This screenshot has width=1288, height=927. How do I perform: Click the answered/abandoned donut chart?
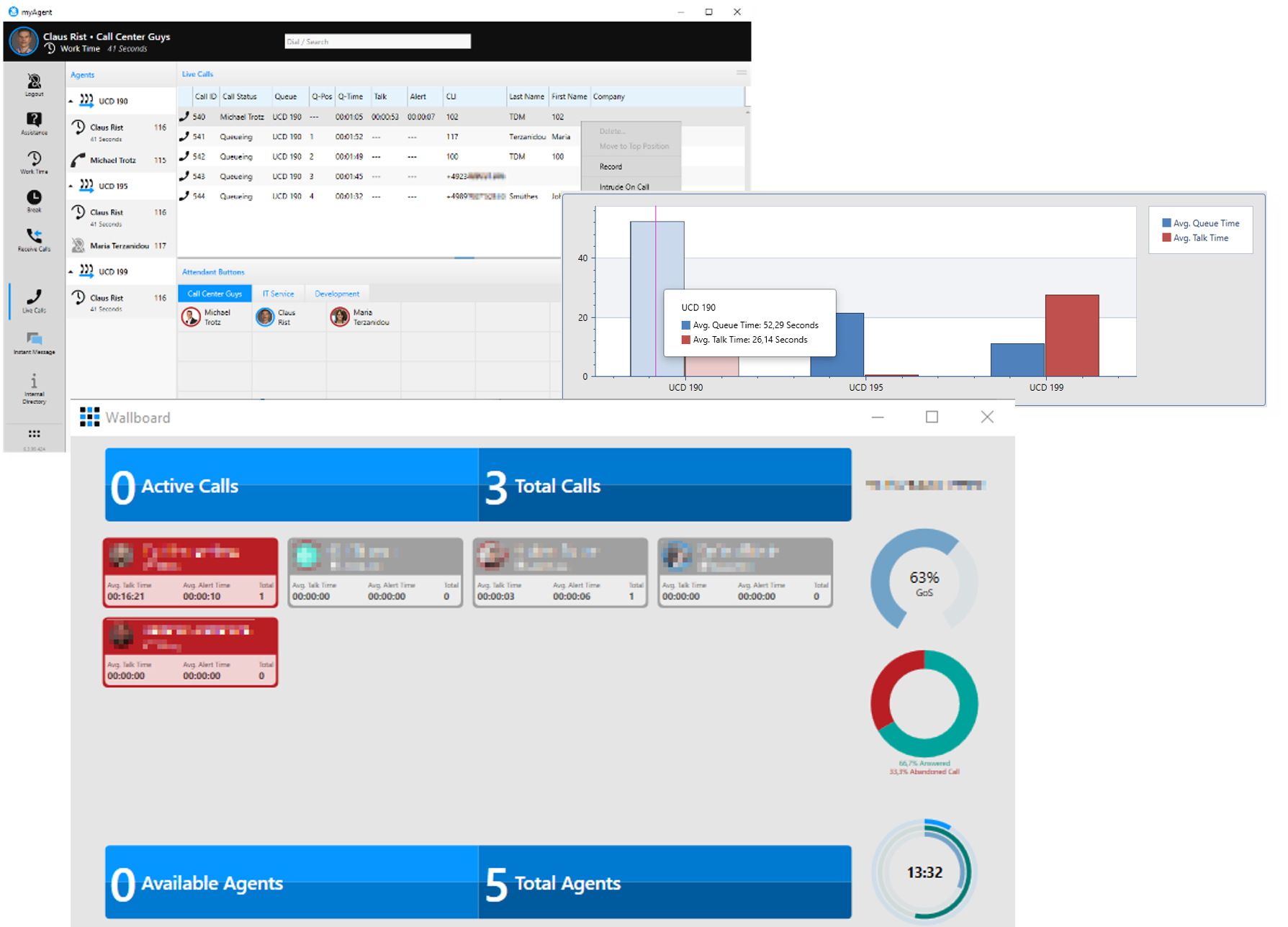924,703
